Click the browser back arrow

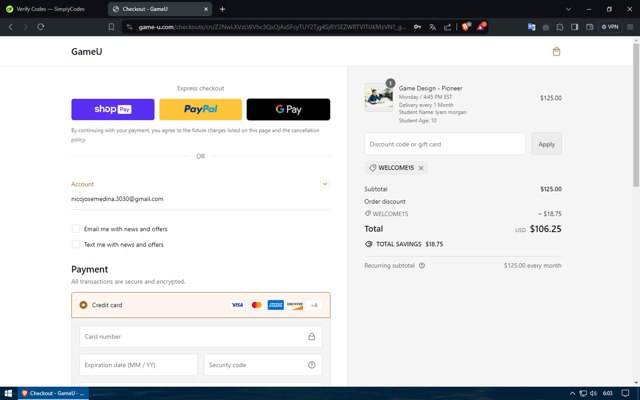[11, 27]
